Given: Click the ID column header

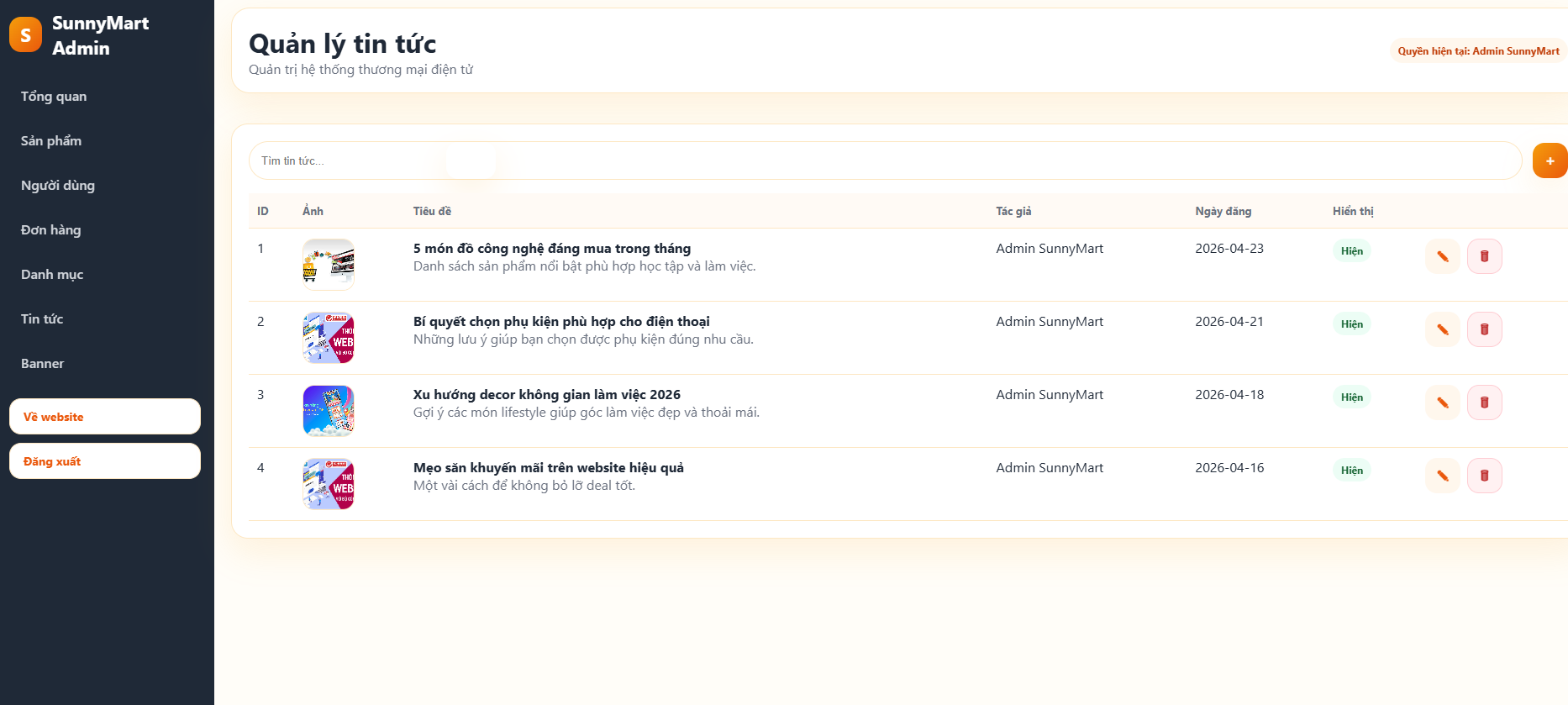Looking at the screenshot, I should (x=263, y=211).
